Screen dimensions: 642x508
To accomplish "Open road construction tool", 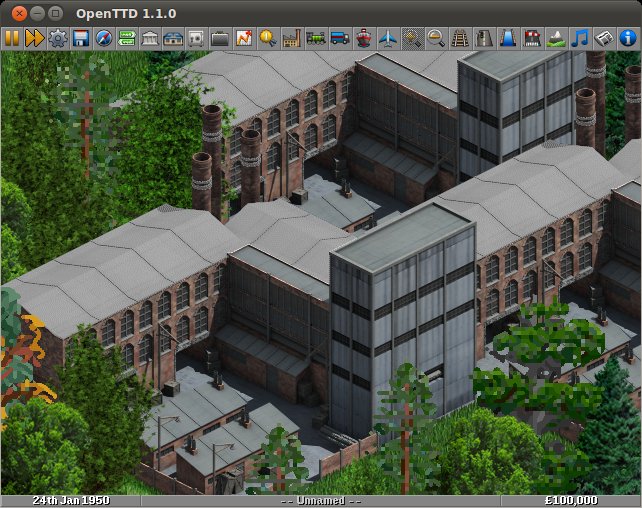I will pos(484,38).
